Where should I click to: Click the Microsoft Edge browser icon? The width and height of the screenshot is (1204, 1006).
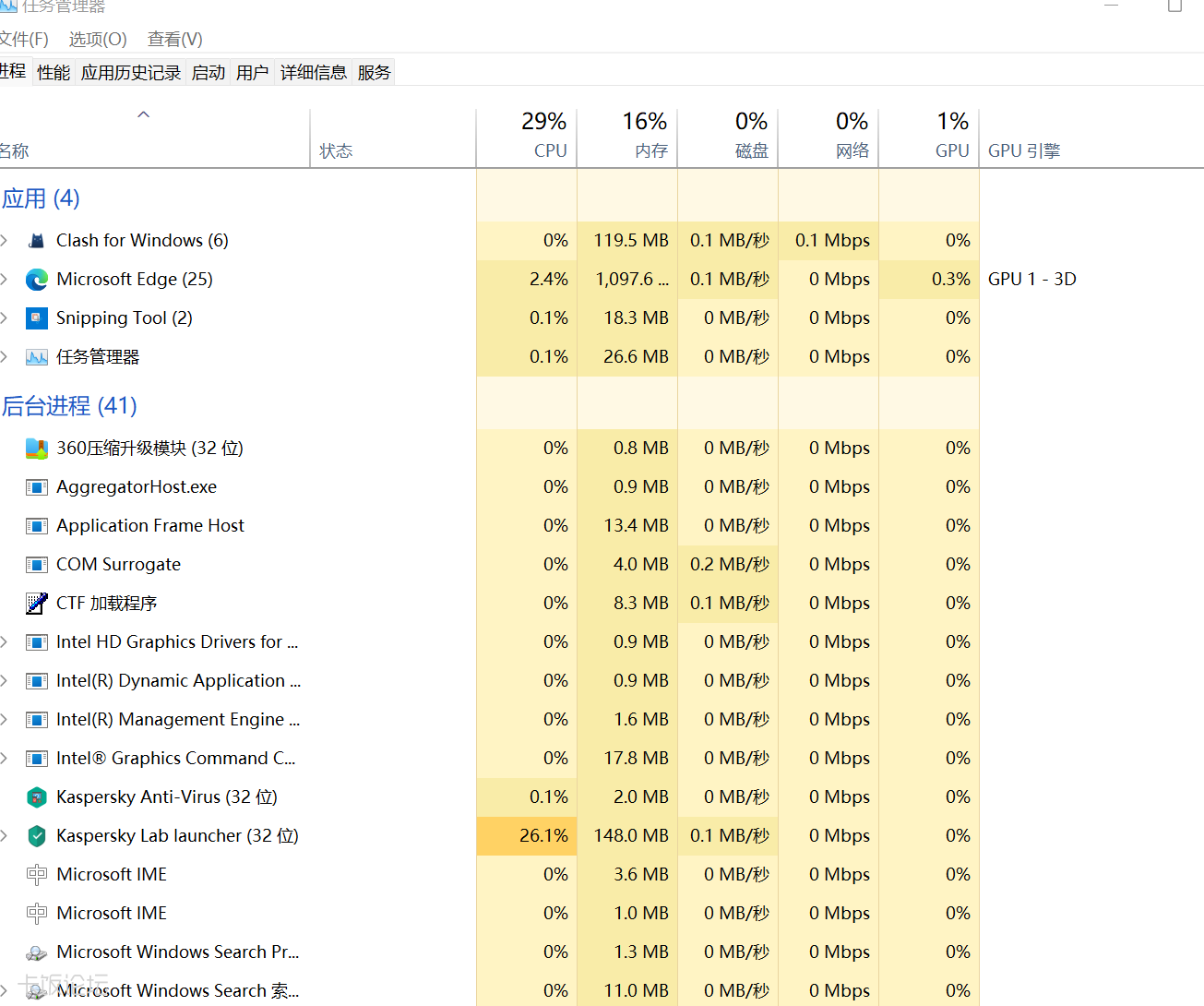37,280
